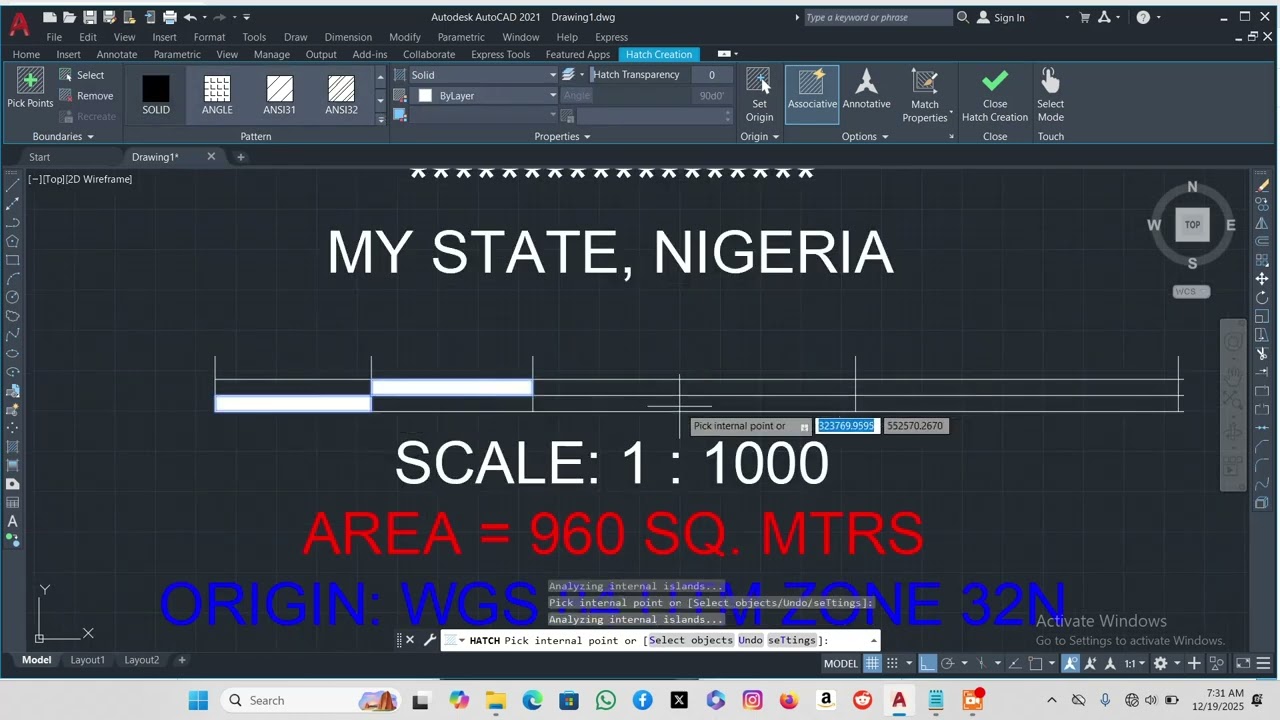Click Select objects option in command line
Image resolution: width=1280 pixels, height=720 pixels.
691,640
